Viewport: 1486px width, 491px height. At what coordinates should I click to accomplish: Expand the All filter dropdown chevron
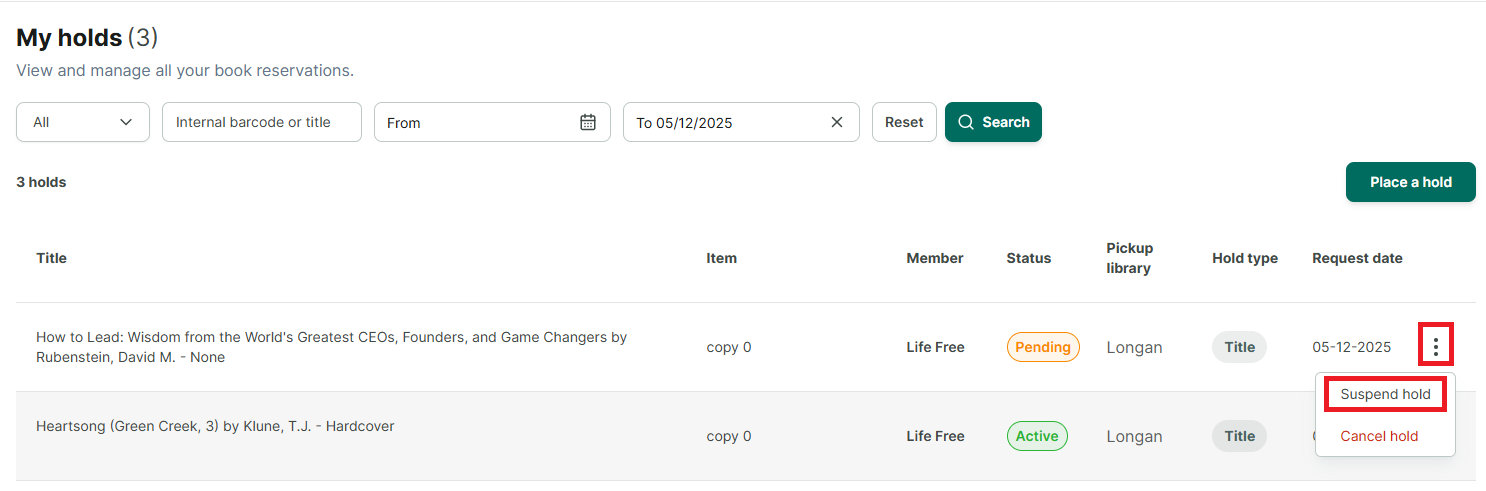(126, 122)
